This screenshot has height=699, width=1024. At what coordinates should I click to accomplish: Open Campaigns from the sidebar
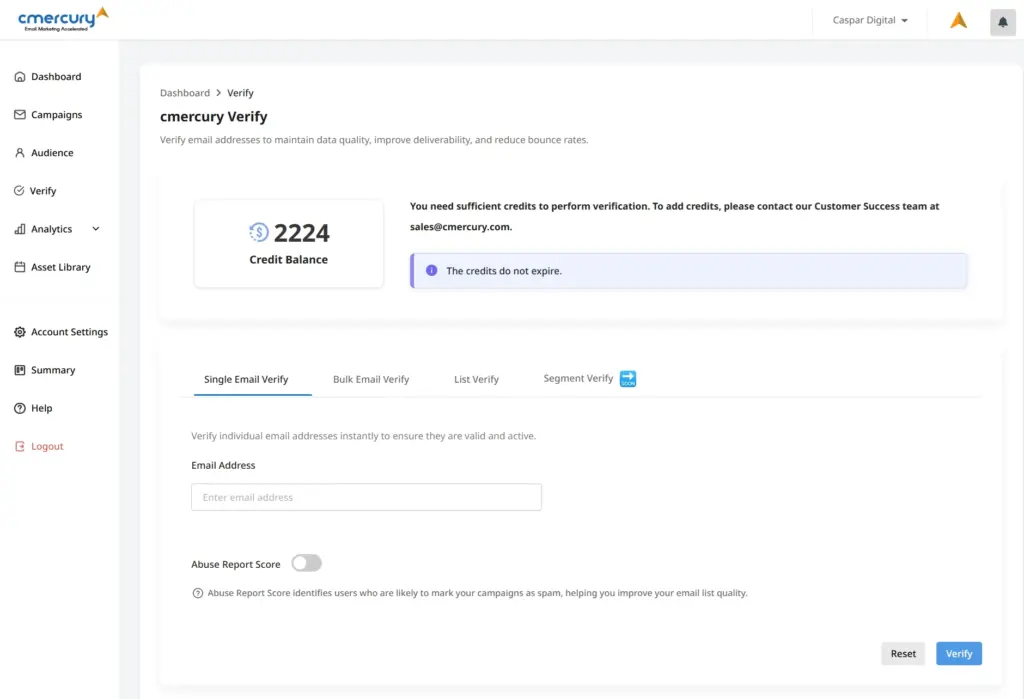[57, 115]
